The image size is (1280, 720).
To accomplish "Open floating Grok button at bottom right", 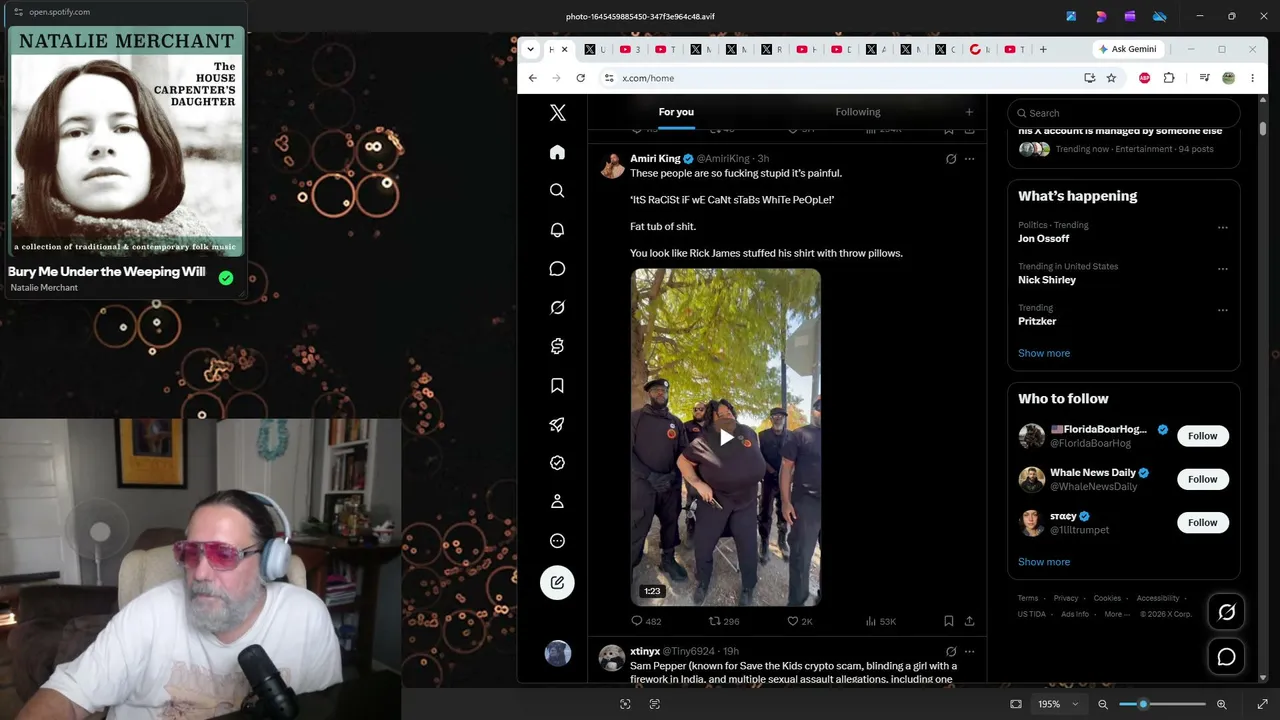I will coord(1227,612).
